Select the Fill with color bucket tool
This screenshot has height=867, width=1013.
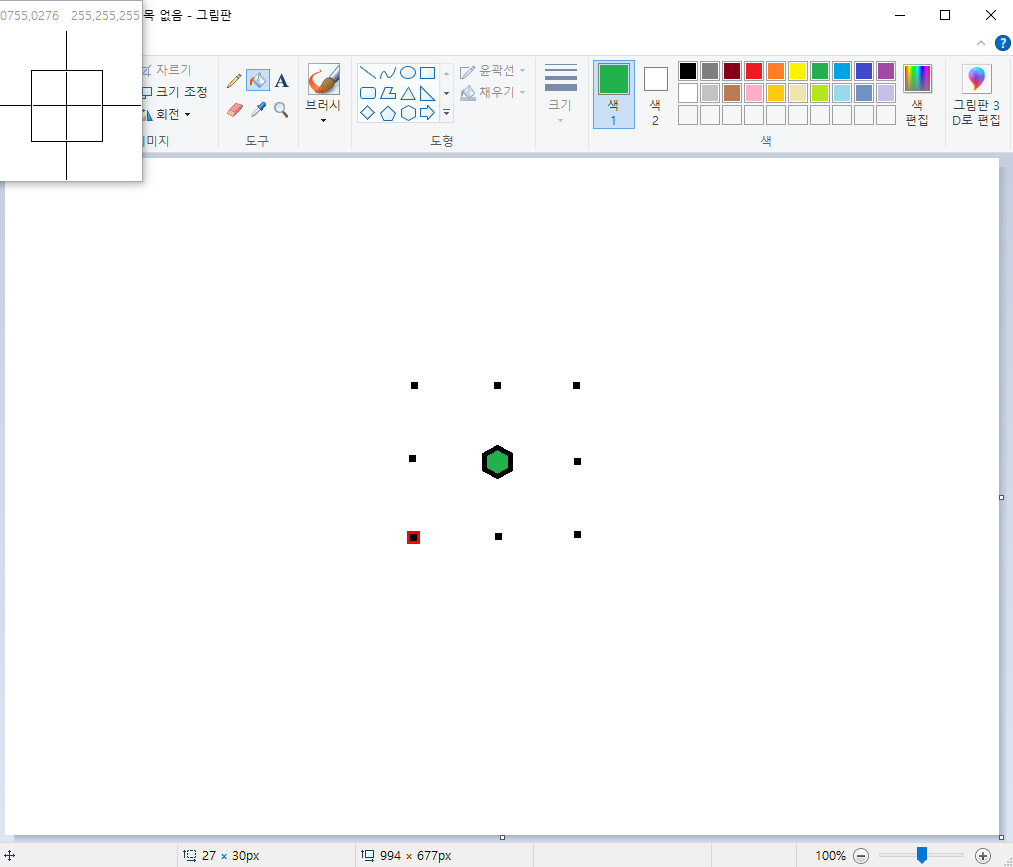tap(258, 81)
